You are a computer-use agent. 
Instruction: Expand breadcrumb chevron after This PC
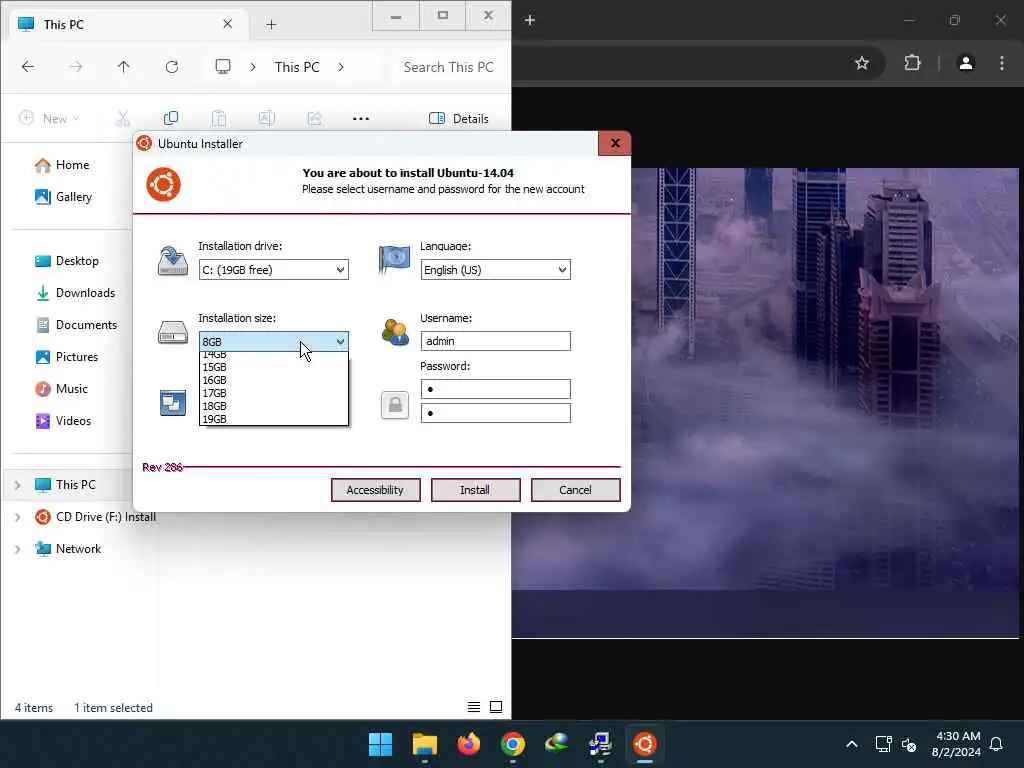341,67
